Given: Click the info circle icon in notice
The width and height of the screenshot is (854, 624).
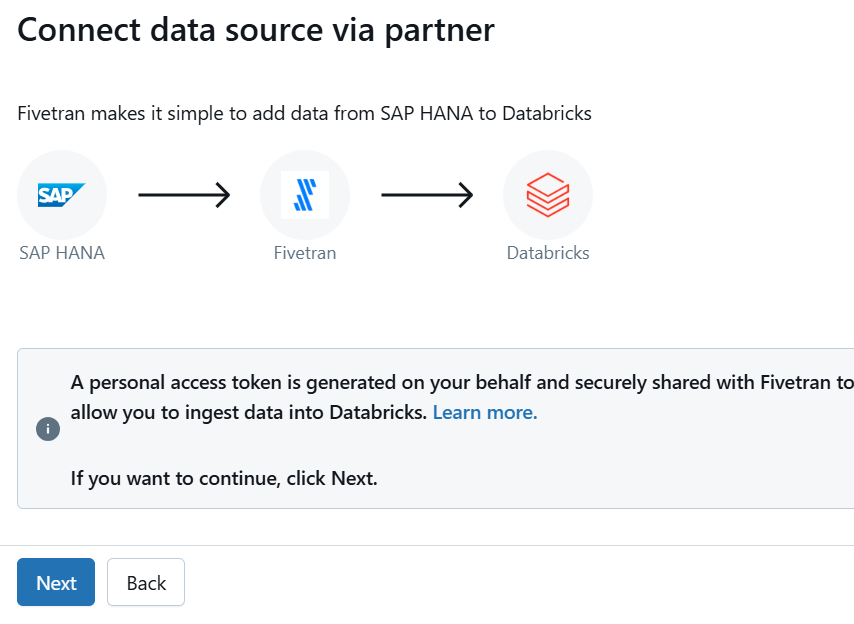Looking at the screenshot, I should [x=48, y=429].
